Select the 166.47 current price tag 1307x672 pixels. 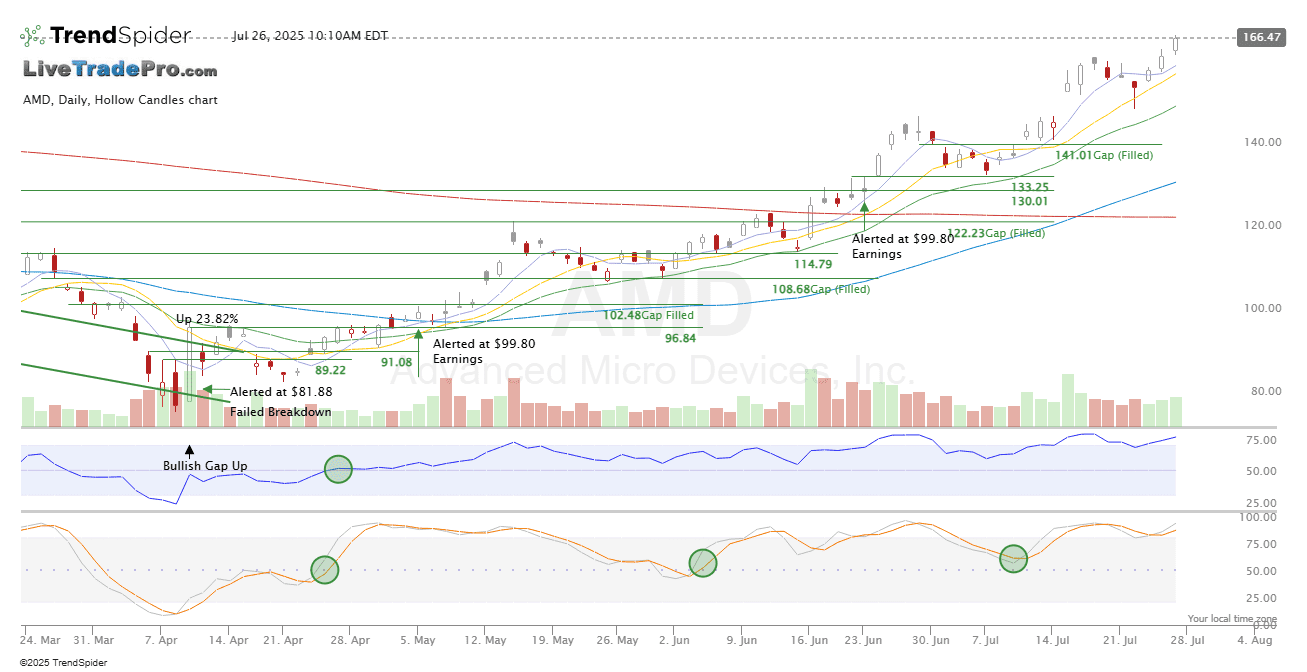pos(1260,37)
